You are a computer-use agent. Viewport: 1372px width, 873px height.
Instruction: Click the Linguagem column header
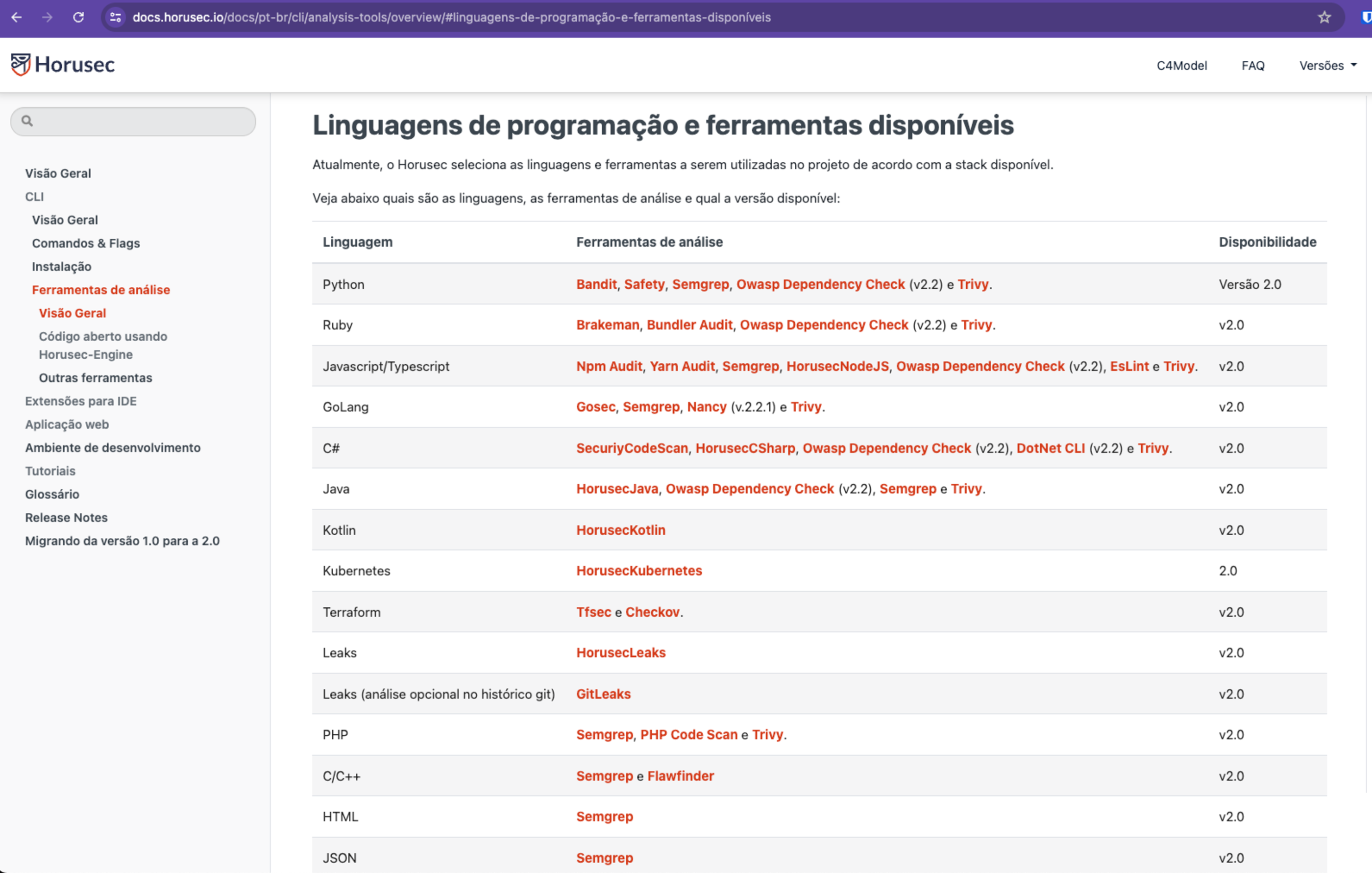coord(358,242)
